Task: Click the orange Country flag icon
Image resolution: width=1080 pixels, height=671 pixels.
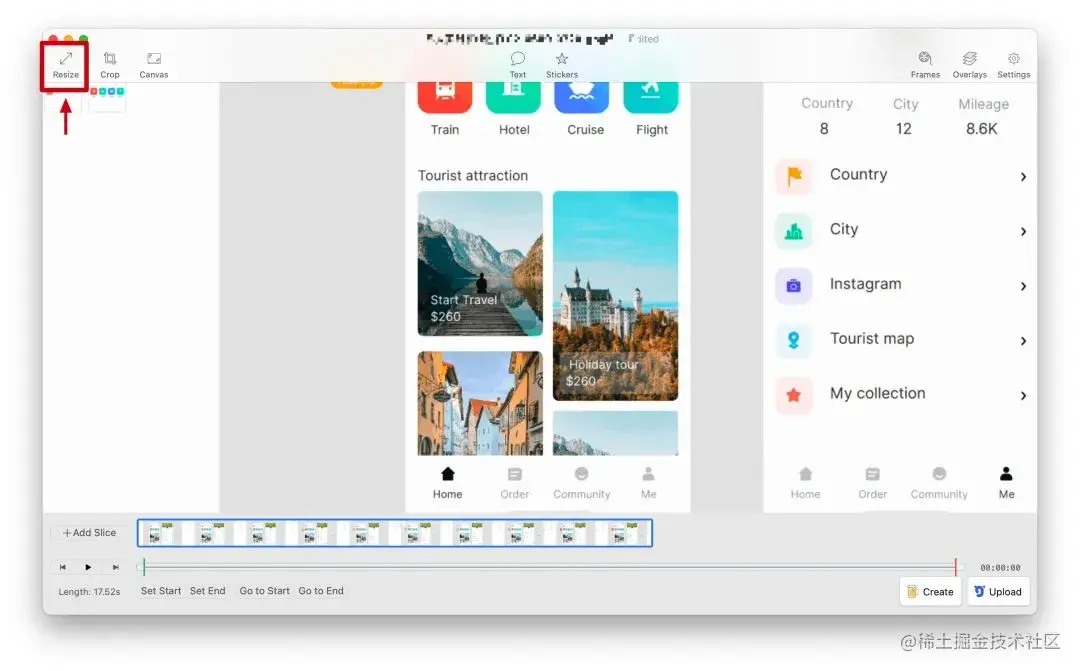Action: click(x=794, y=176)
